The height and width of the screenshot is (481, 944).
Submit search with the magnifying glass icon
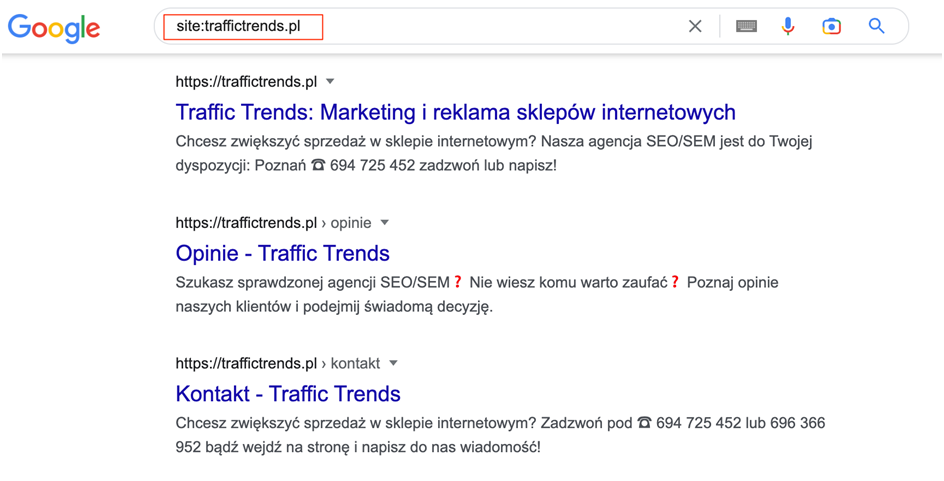(877, 27)
